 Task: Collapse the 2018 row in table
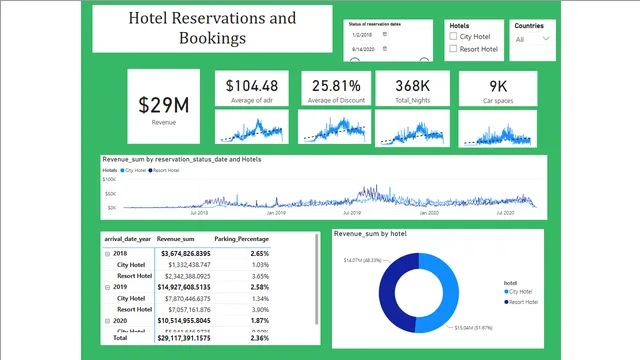tap(107, 254)
